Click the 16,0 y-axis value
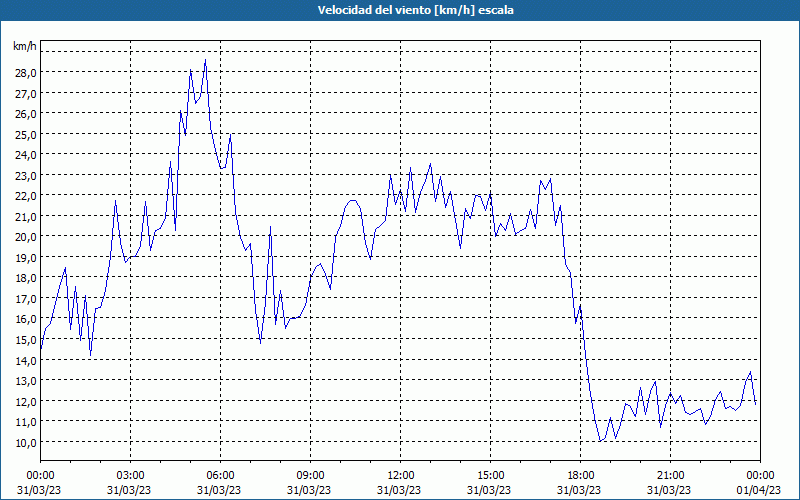The width and height of the screenshot is (800, 500). pyautogui.click(x=26, y=319)
